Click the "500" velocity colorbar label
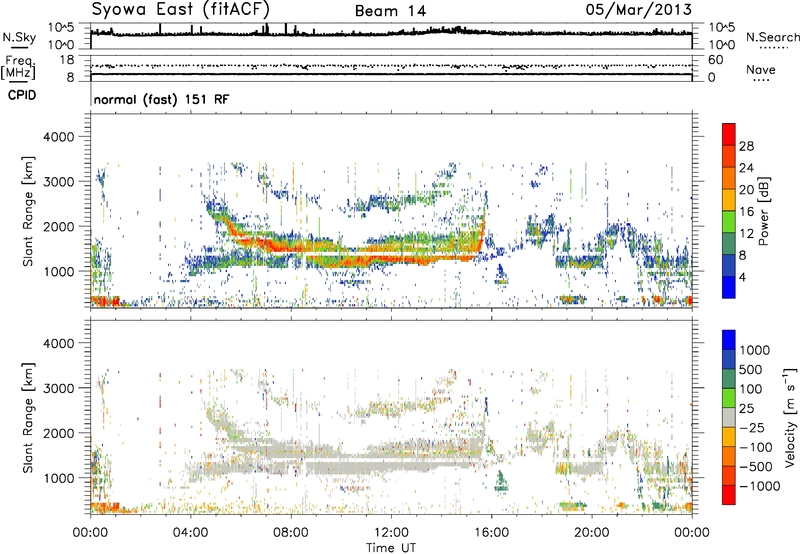The image size is (800, 554). (x=751, y=369)
